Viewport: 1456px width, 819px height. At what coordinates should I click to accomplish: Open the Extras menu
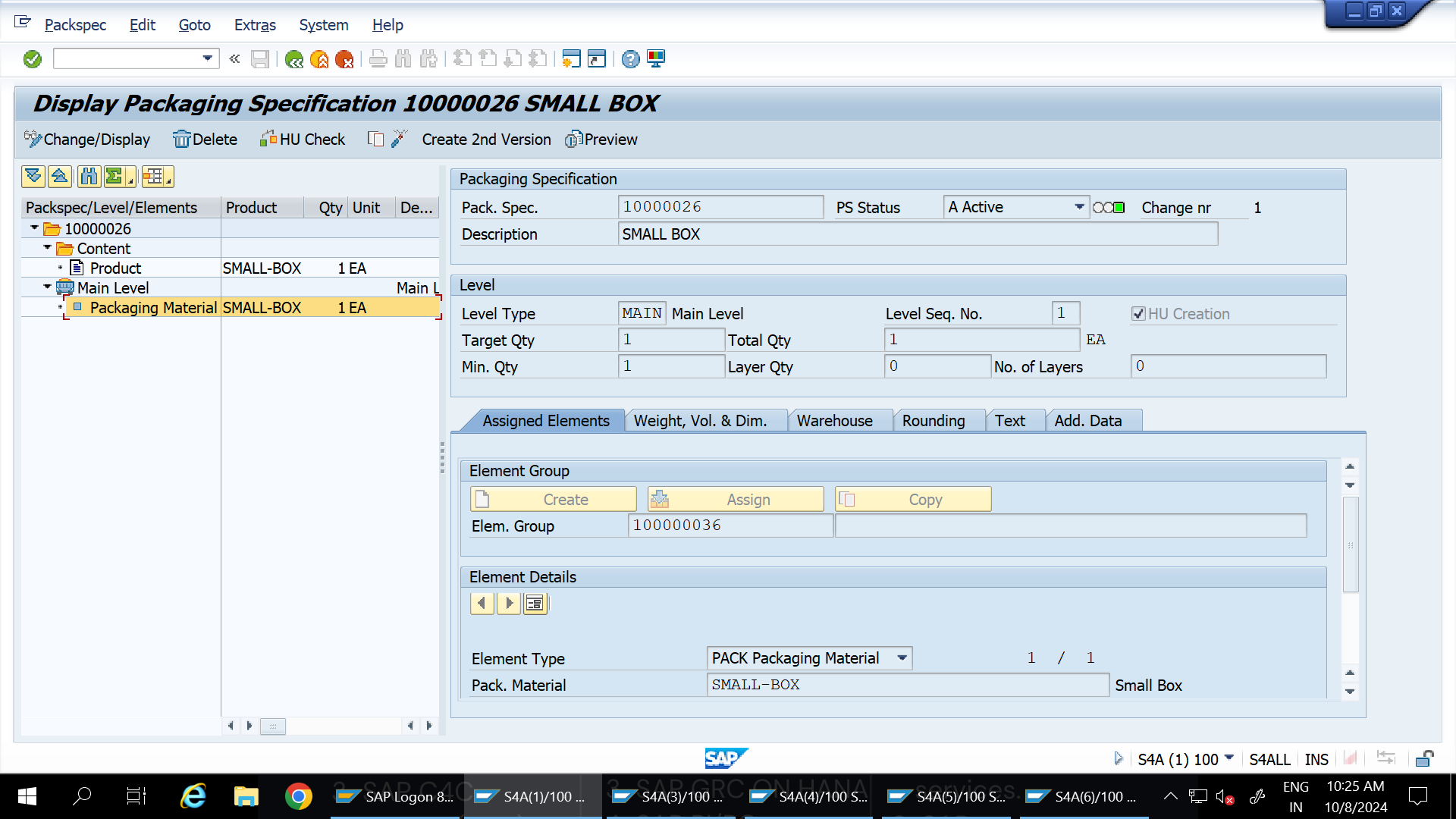point(254,25)
